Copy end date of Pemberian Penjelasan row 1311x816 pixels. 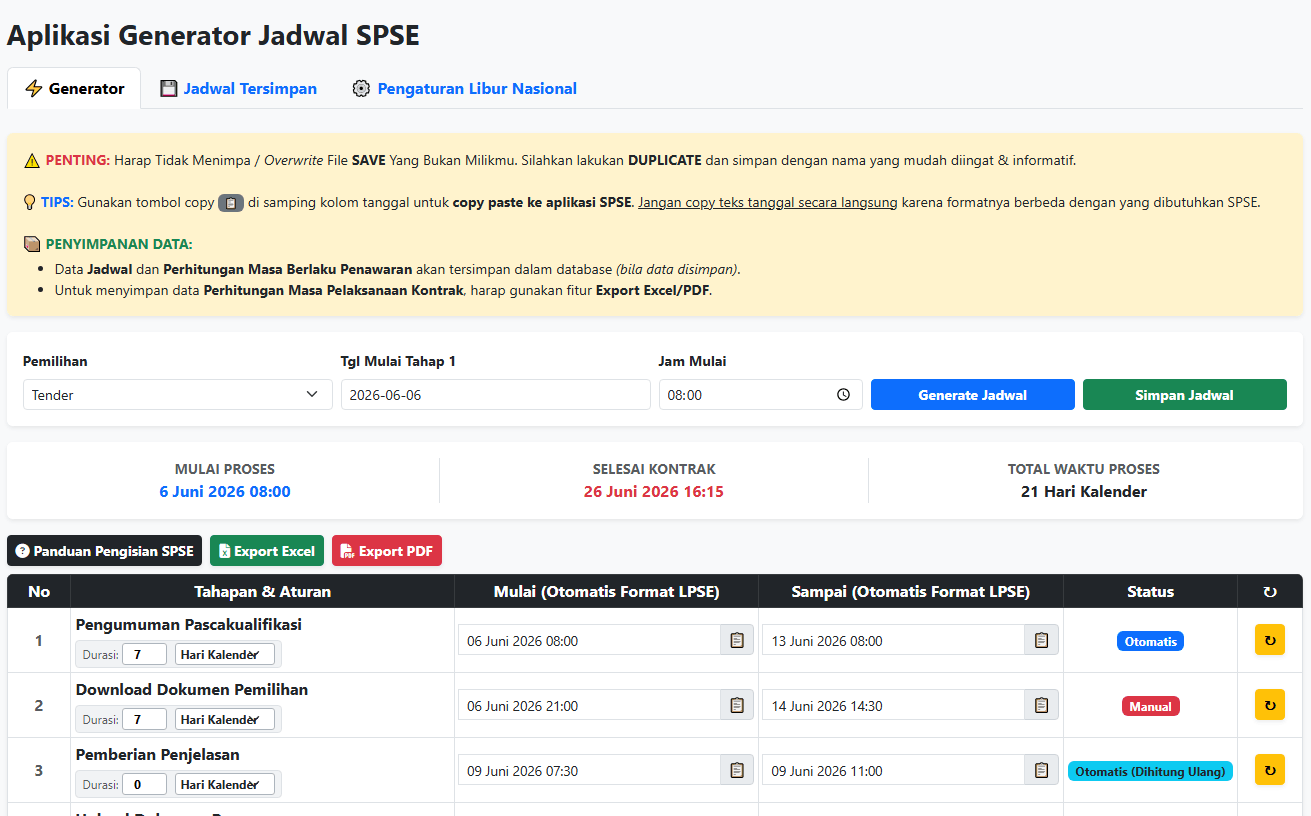click(1041, 770)
